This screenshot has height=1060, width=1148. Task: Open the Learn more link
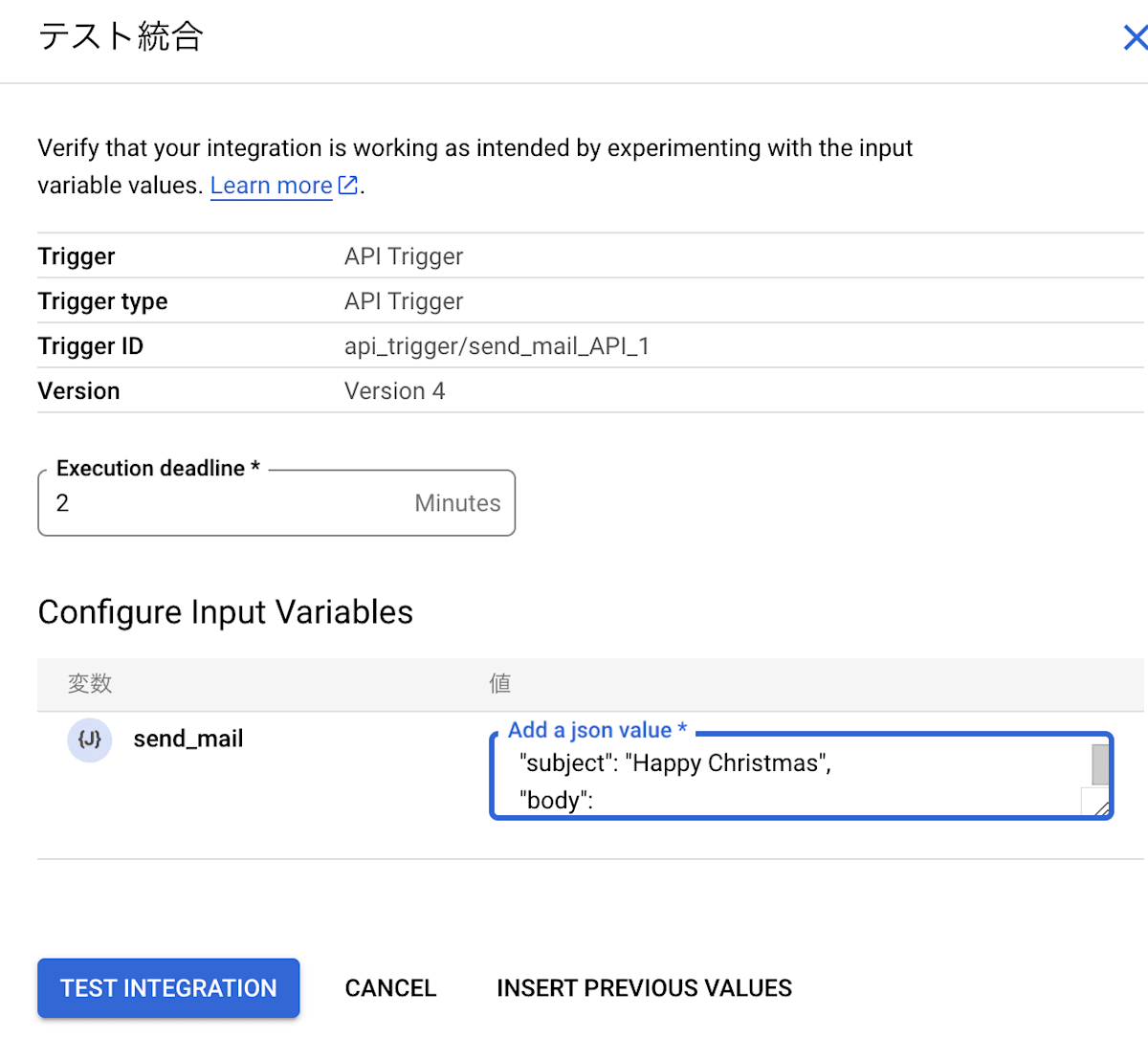pyautogui.click(x=271, y=186)
